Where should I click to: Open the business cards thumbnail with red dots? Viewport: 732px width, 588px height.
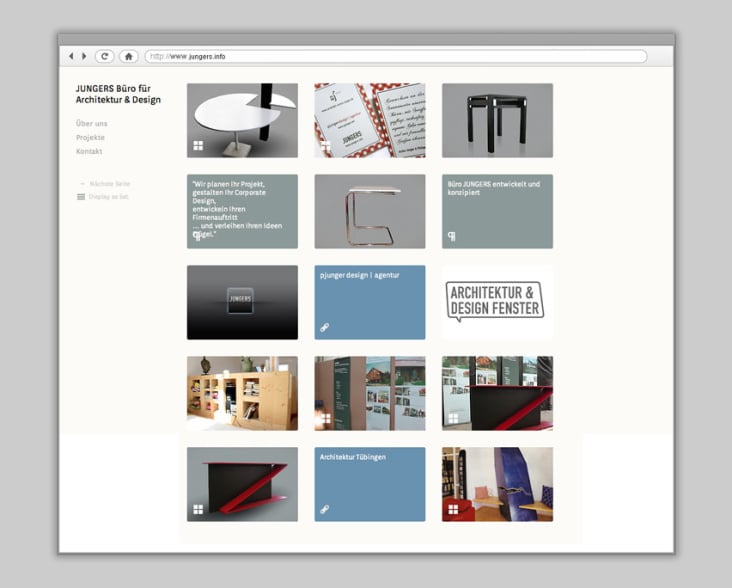[370, 120]
